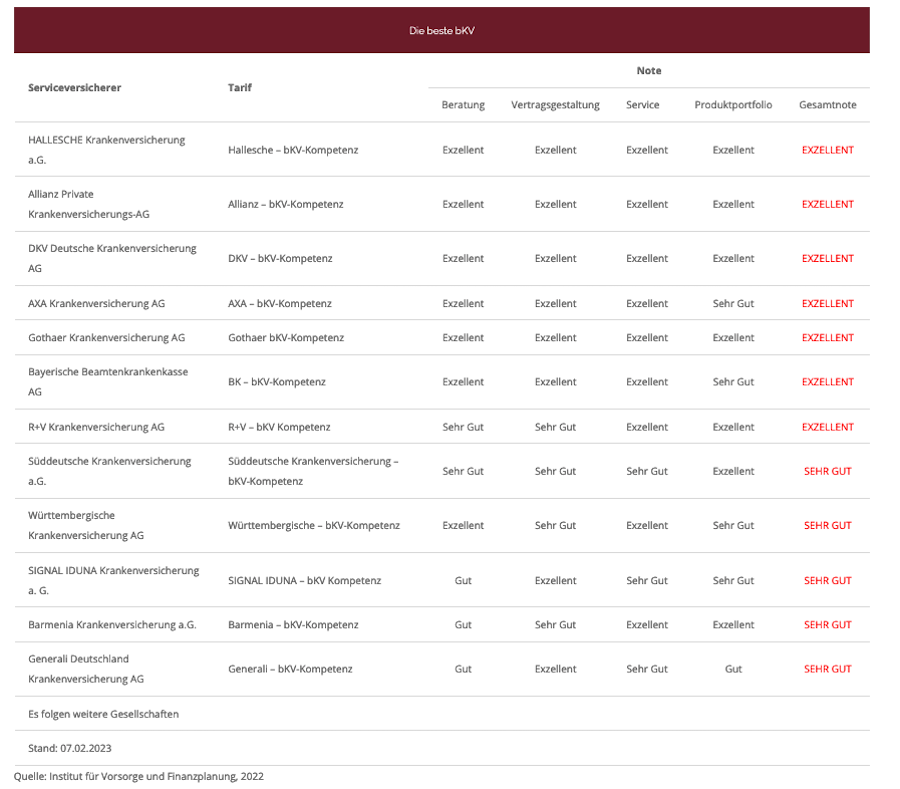This screenshot has height=789, width=900.
Task: Click EXZELLENT overall grade for DKV
Action: point(827,258)
